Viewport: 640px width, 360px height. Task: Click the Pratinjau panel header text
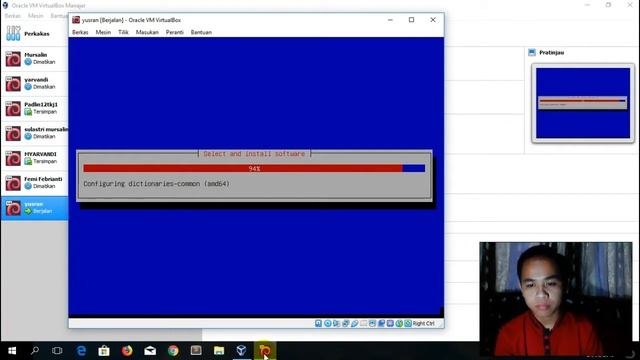coord(551,52)
